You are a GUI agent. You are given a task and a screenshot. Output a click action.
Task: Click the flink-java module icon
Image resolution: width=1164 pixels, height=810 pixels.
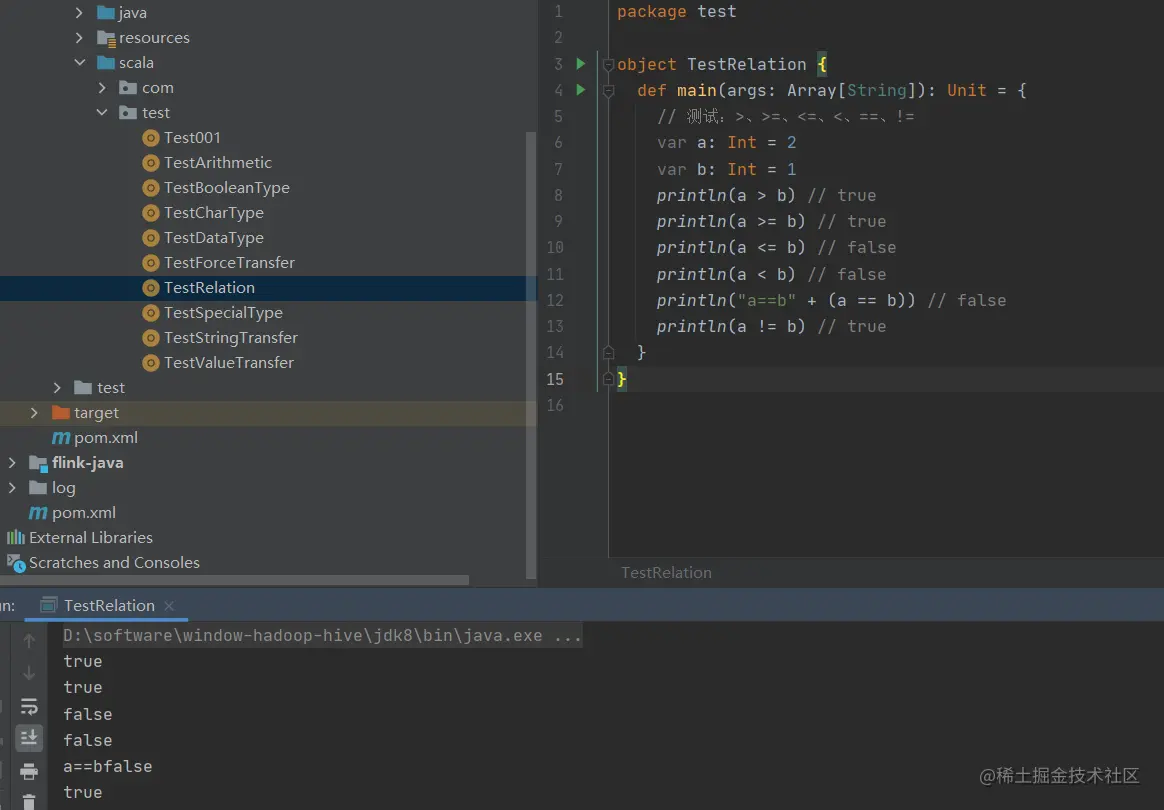point(39,463)
